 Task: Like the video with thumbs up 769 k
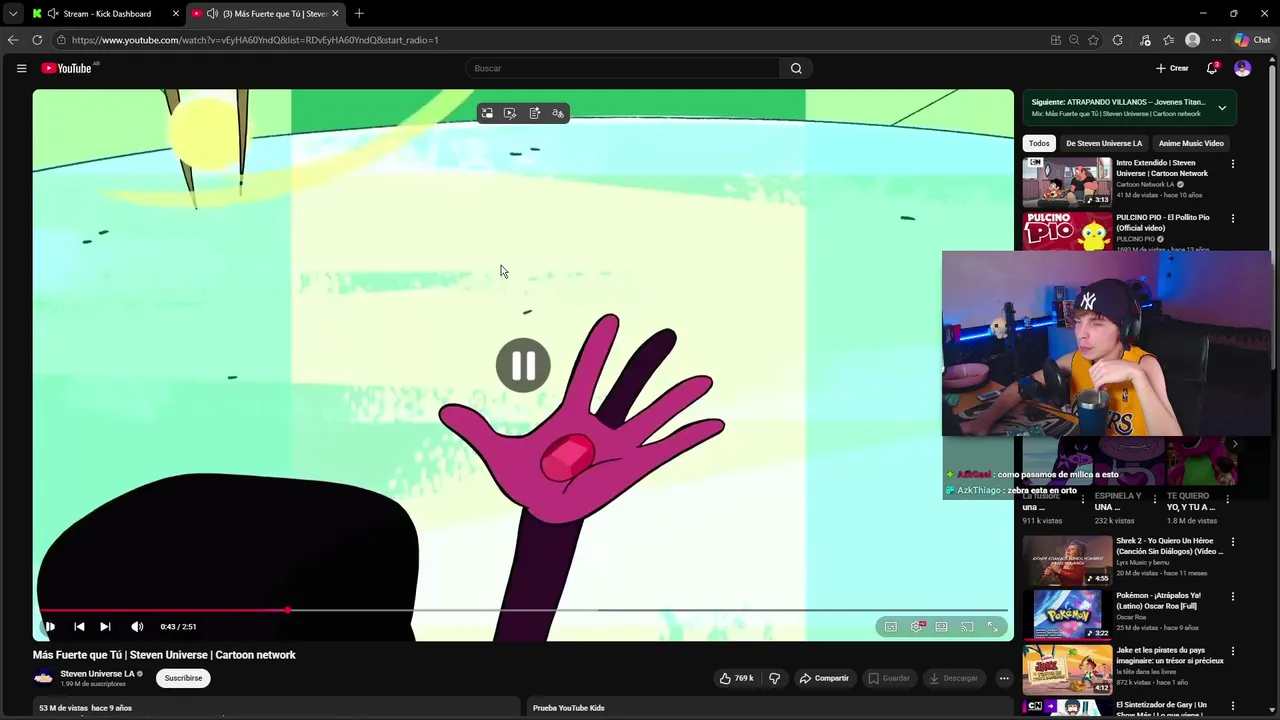737,678
